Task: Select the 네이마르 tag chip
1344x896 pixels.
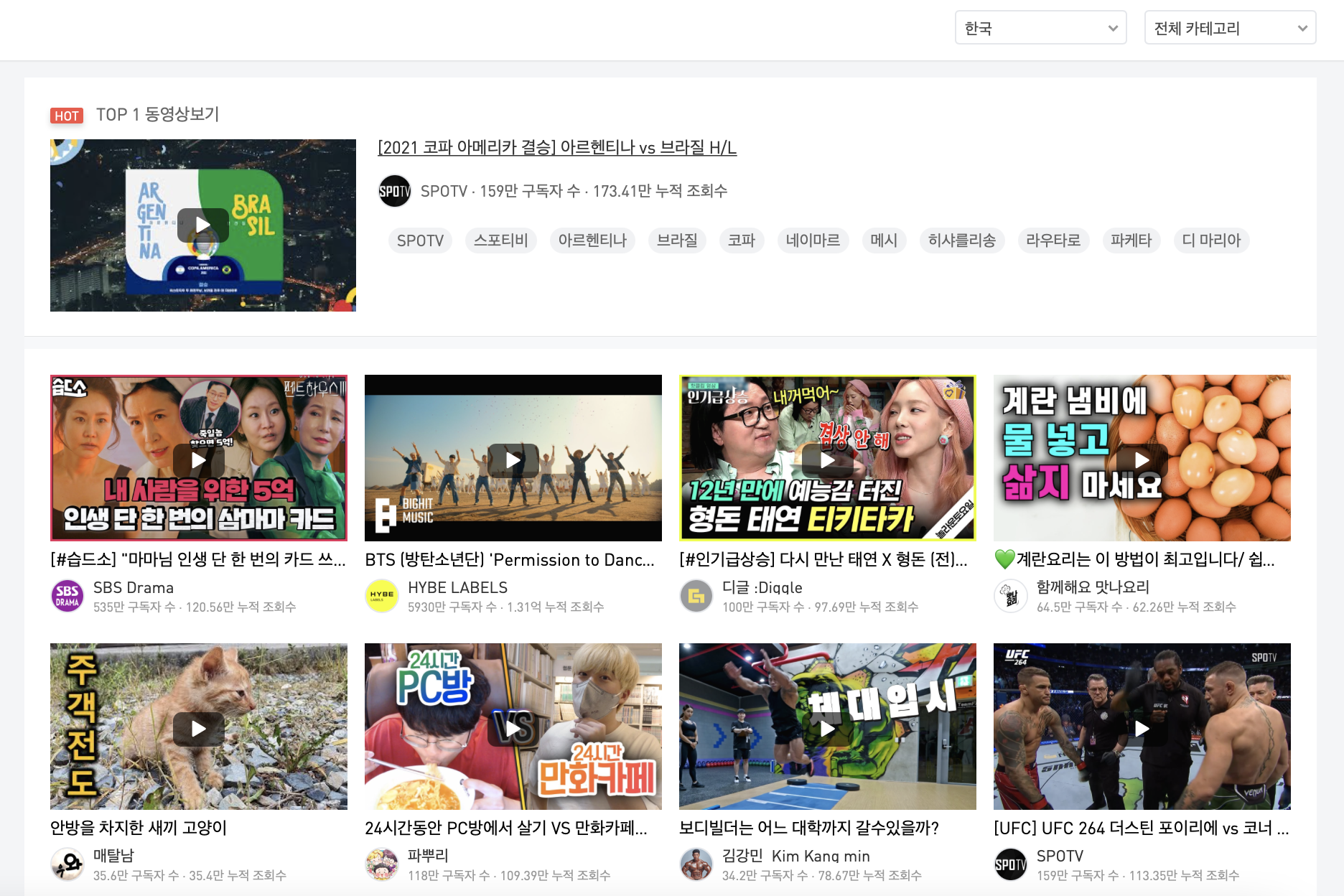Action: pos(813,241)
